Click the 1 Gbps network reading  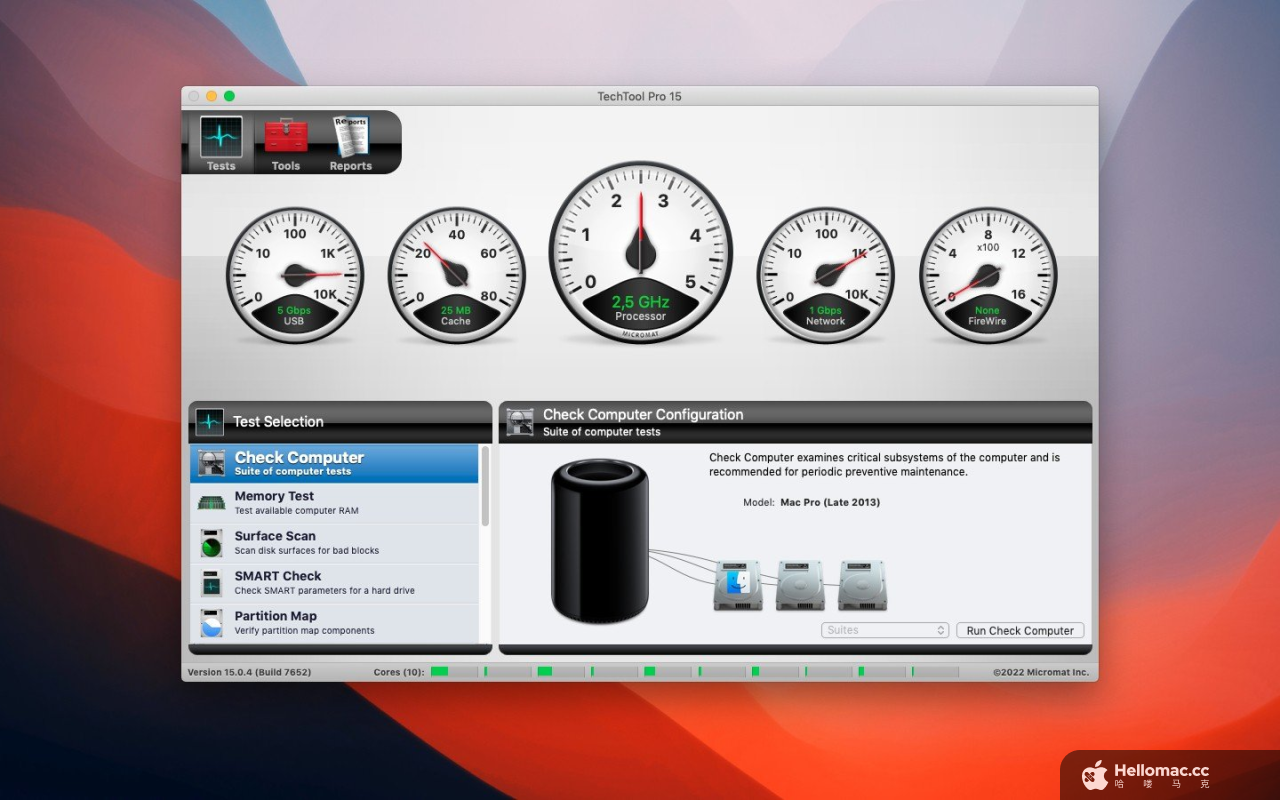[x=826, y=311]
